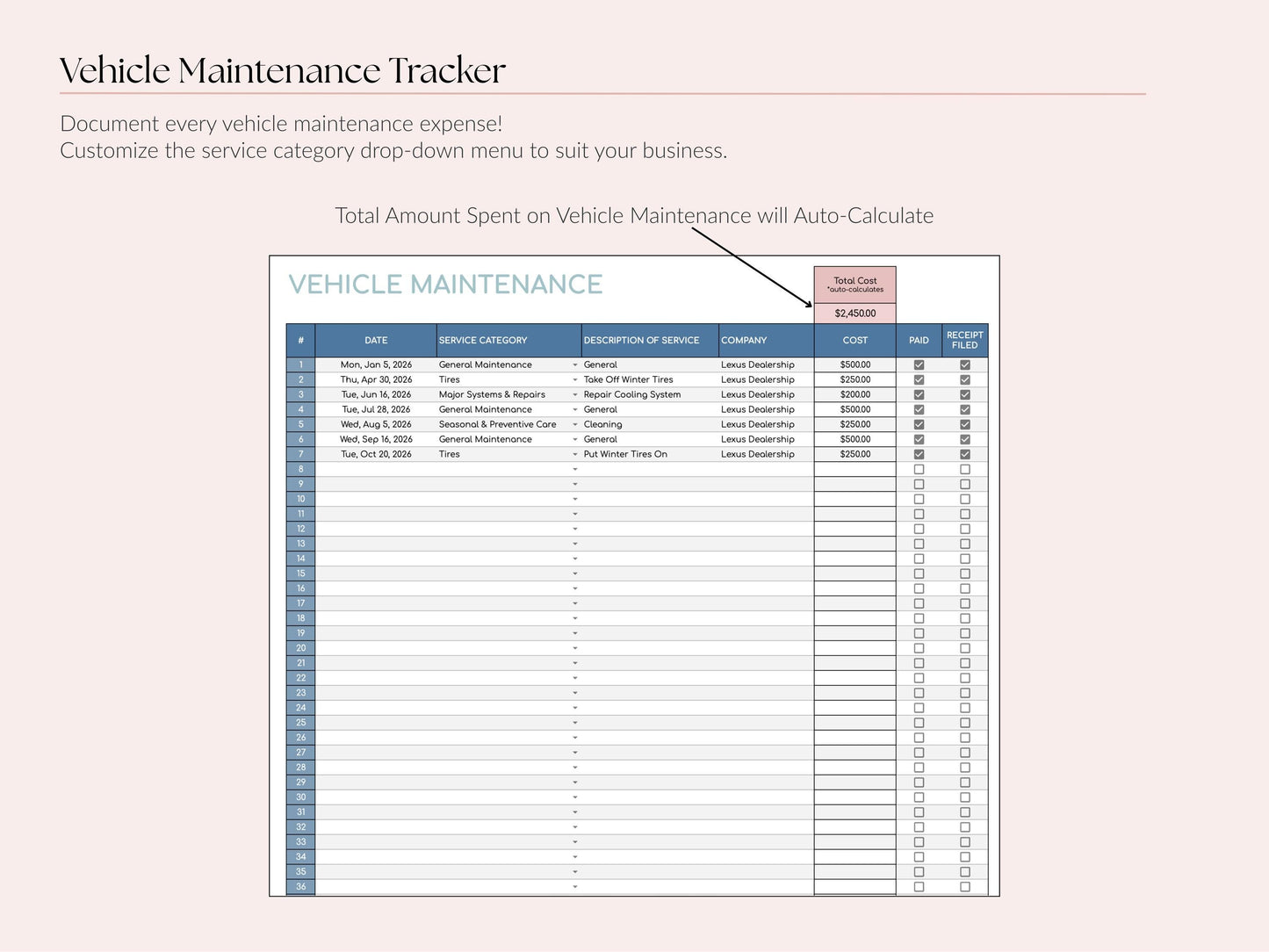Select date cell Thu, Apr 30, 2026

(x=376, y=379)
